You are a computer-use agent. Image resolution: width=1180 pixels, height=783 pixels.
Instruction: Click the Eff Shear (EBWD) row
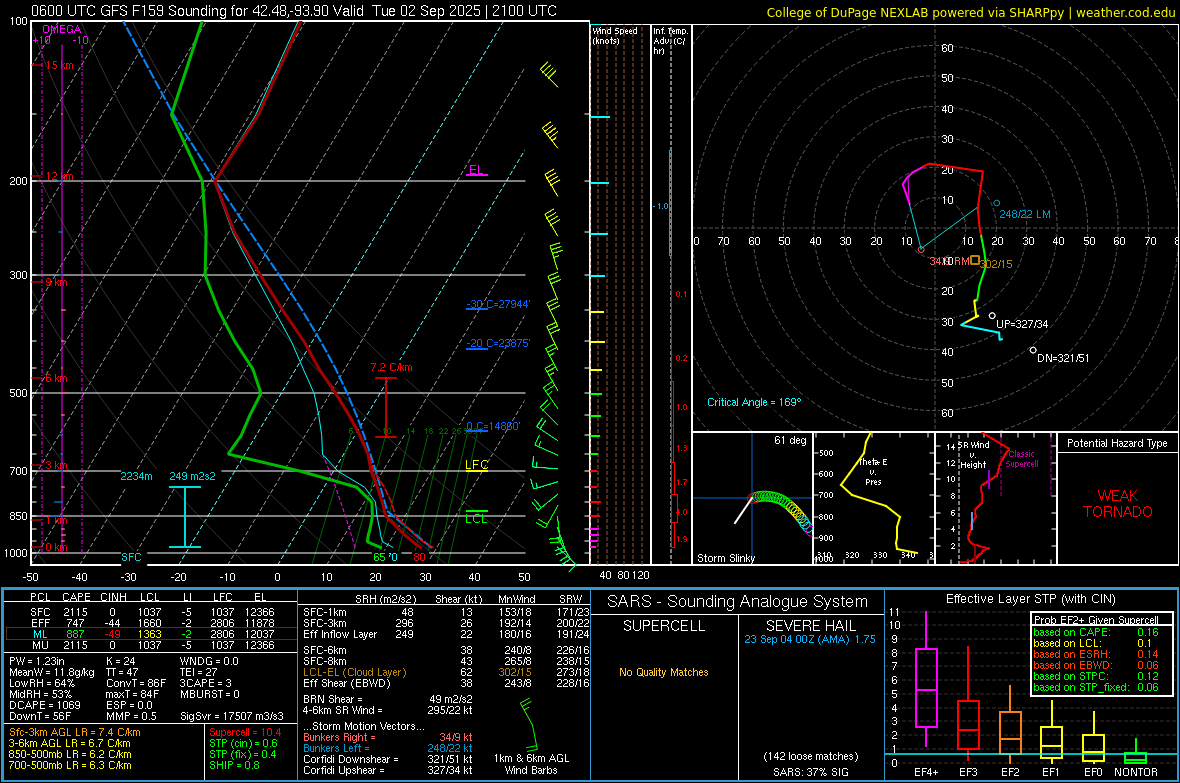click(446, 684)
